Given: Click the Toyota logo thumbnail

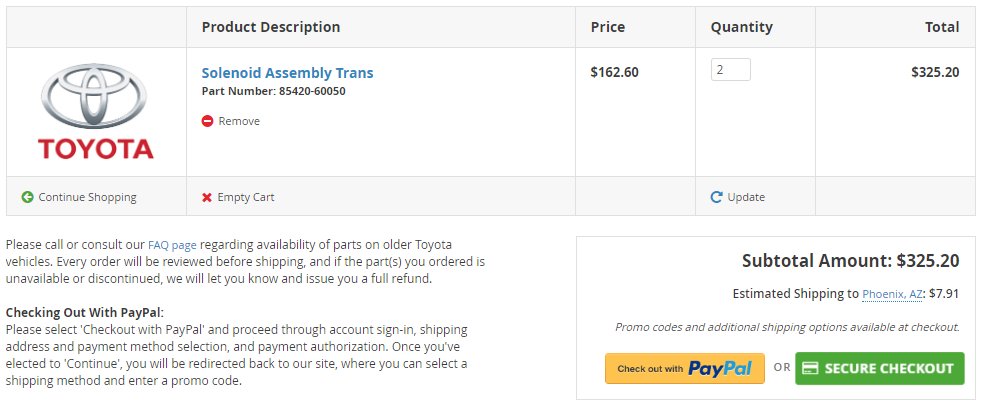Looking at the screenshot, I should click(x=95, y=112).
